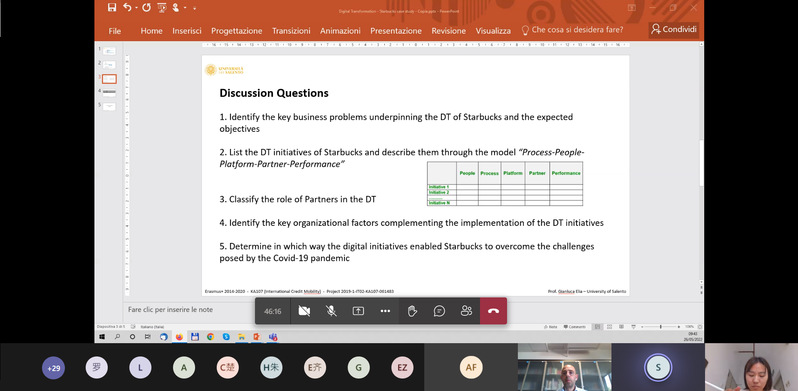
Task: Go to the Animazioni tab
Action: click(340, 31)
